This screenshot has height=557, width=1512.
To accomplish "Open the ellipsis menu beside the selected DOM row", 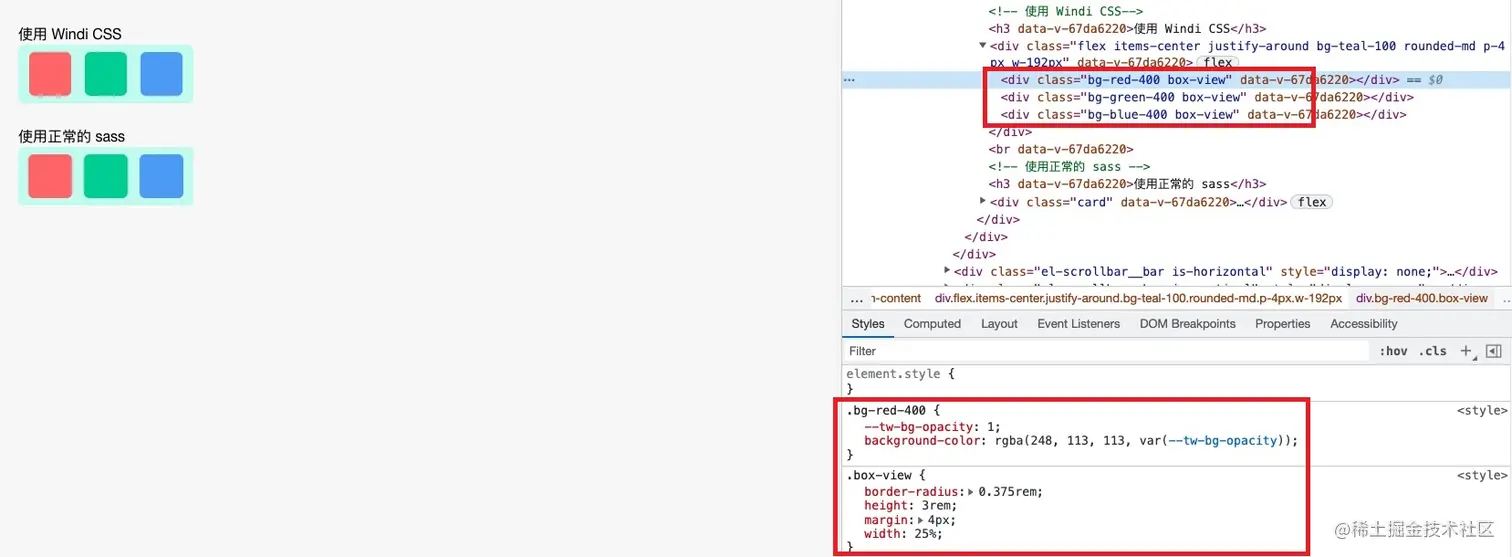I will (x=850, y=79).
